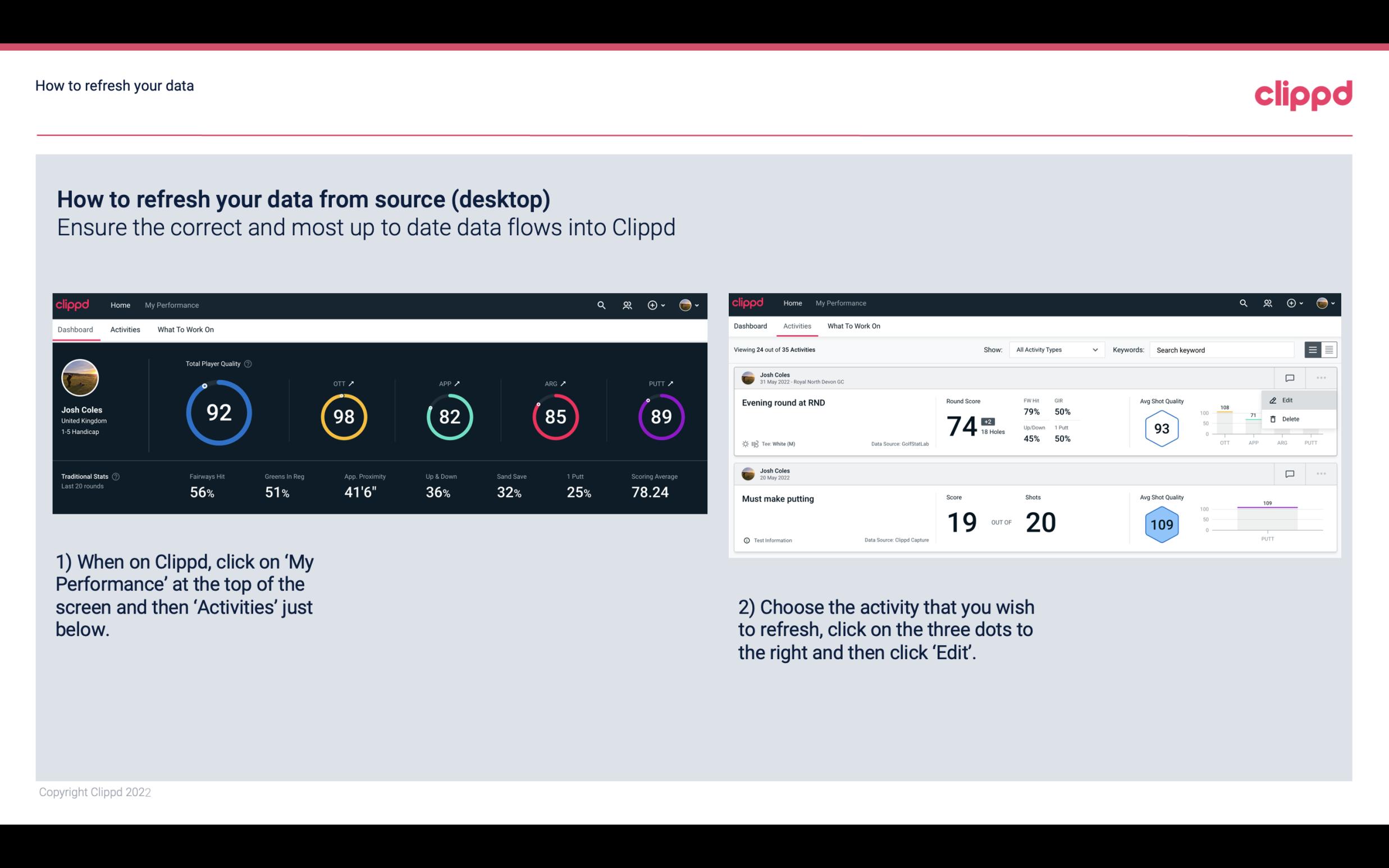1389x868 pixels.
Task: Click the search icon in the nav bar
Action: coord(600,305)
